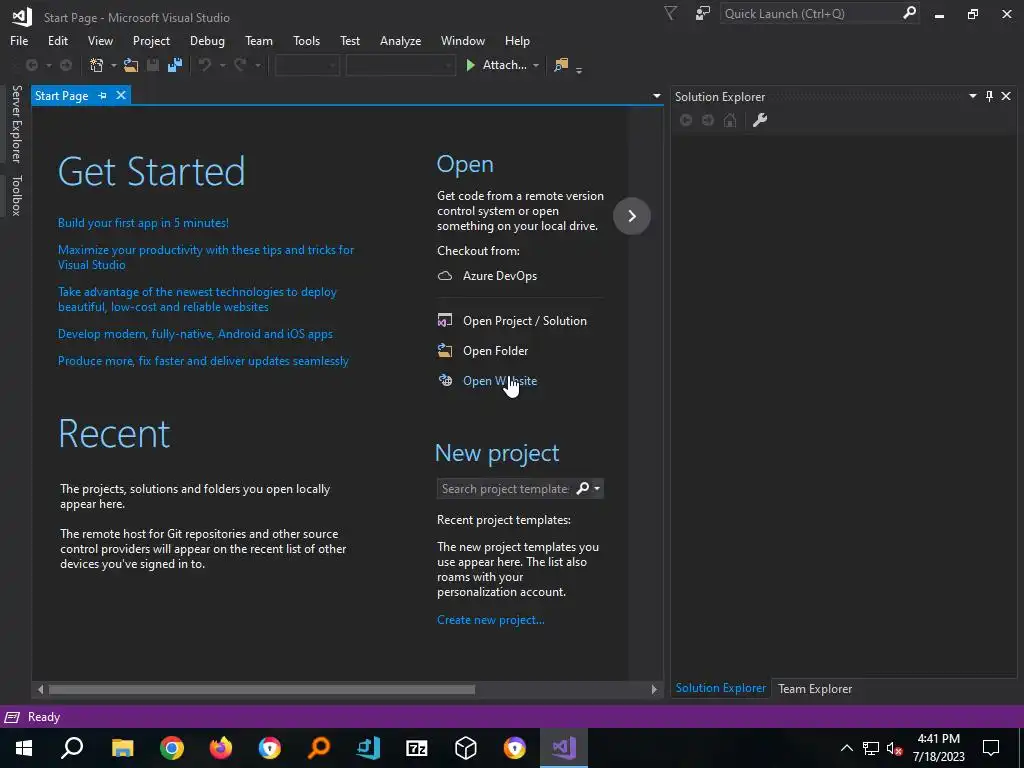The height and width of the screenshot is (768, 1024).
Task: Pin the Solution Explorer panel
Action: tap(989, 96)
